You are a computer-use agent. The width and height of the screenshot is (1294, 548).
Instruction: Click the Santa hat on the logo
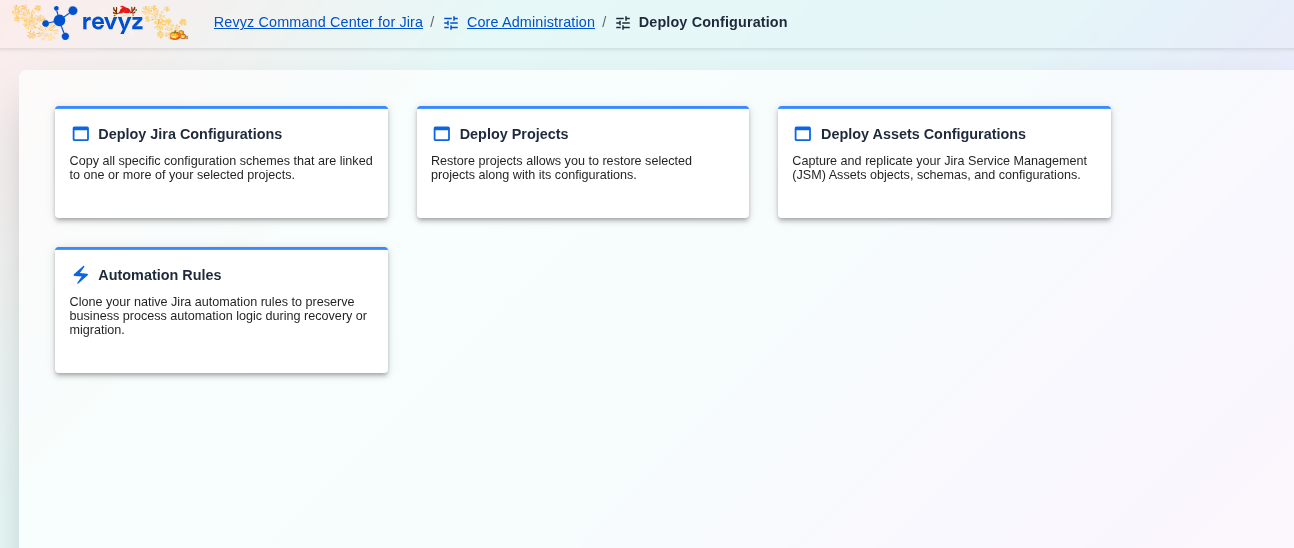pos(124,10)
